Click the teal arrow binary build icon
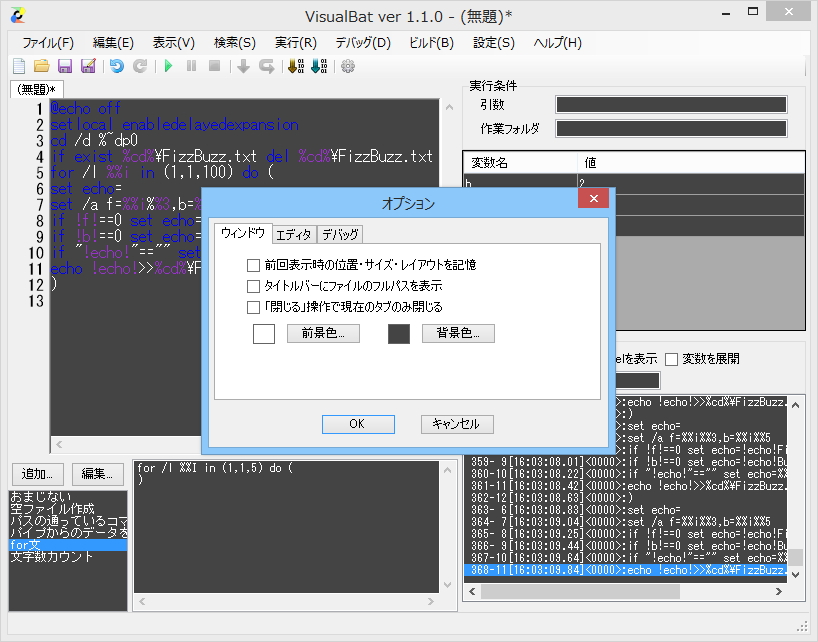The height and width of the screenshot is (642, 818). tap(319, 66)
